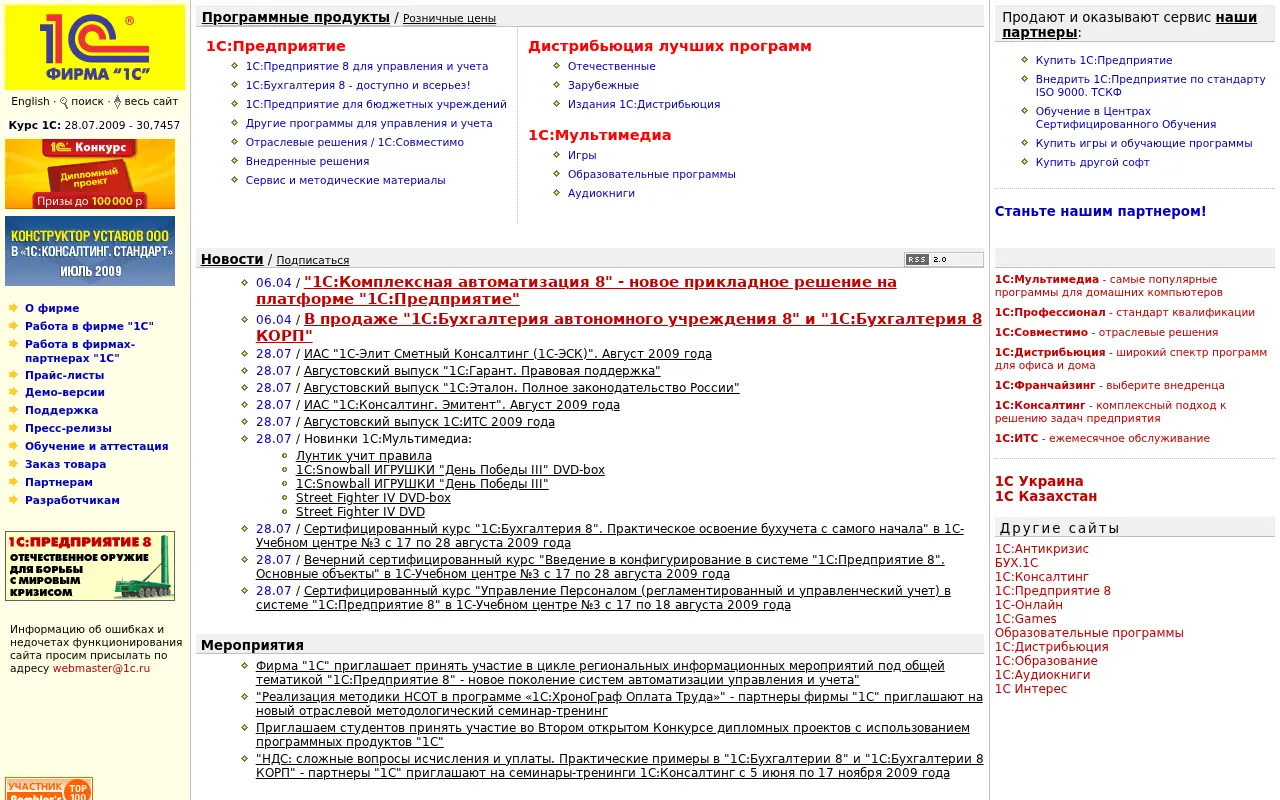Open 'Аудиокниги' under 1С:Мультимедиа
The height and width of the screenshot is (800, 1280).
(x=601, y=194)
